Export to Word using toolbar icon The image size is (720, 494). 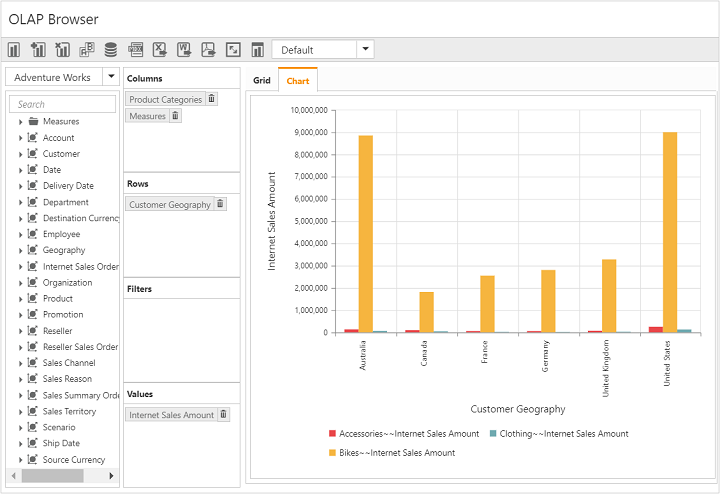(x=184, y=49)
